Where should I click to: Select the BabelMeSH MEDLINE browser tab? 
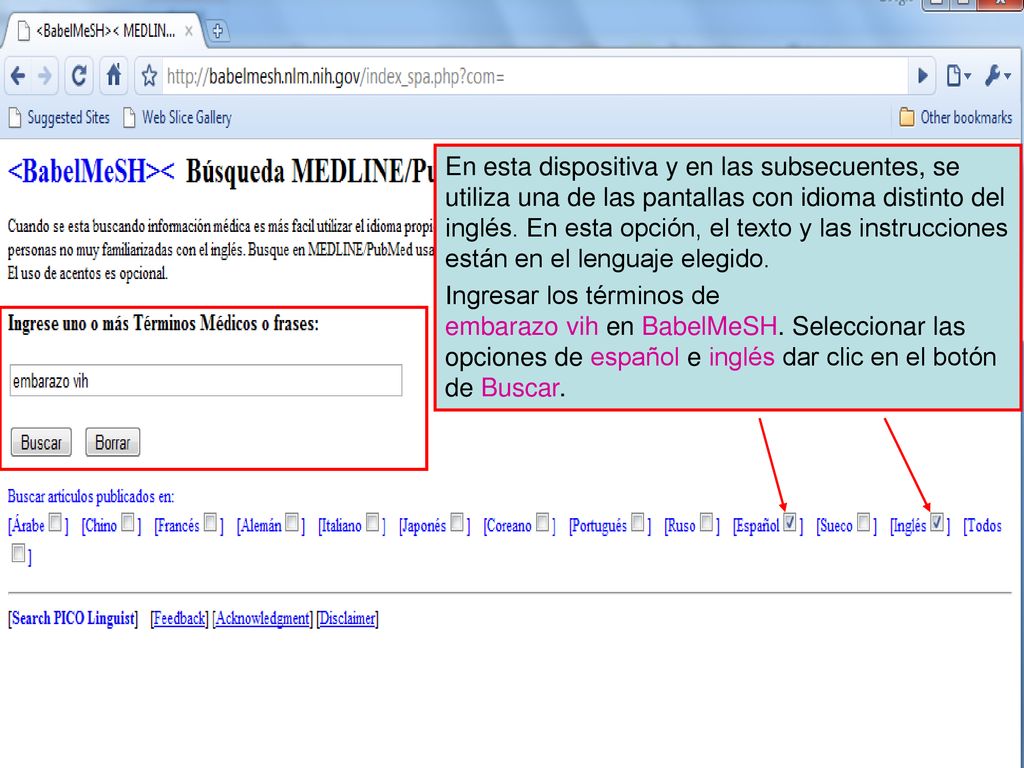tap(104, 31)
